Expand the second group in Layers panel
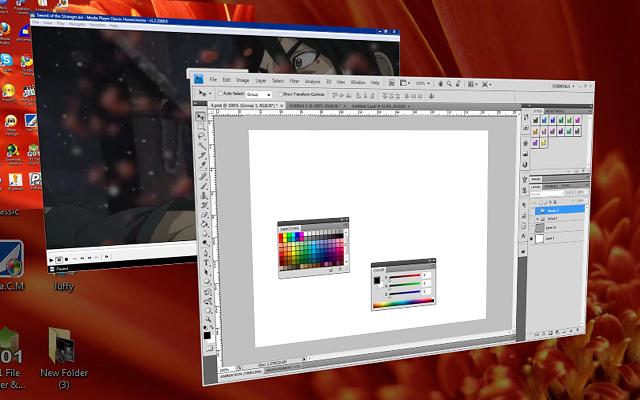Screen dimensions: 640x400 (x=538, y=219)
